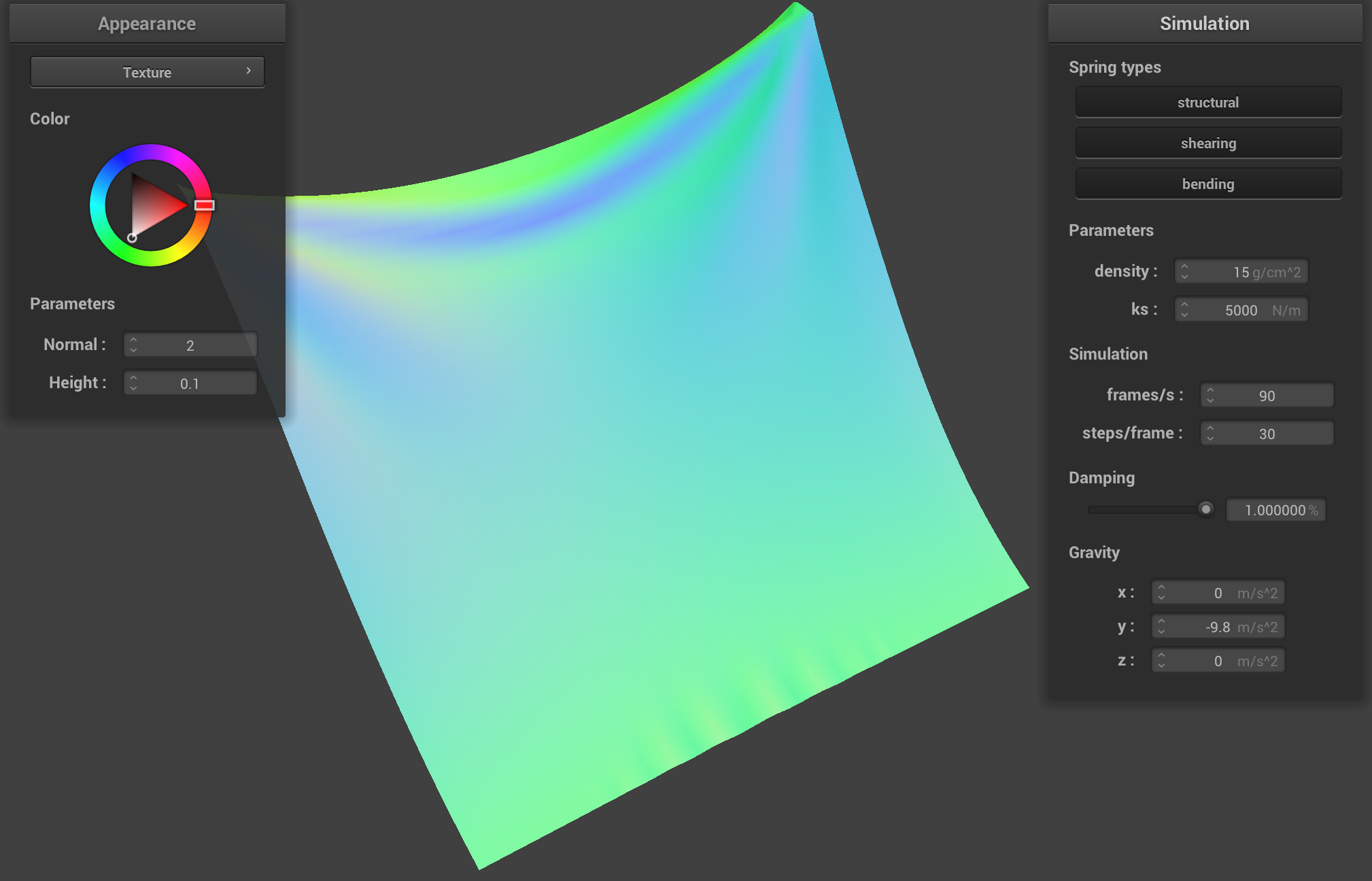Click the ks stepper arrows
1372x881 pixels.
[x=1185, y=310]
